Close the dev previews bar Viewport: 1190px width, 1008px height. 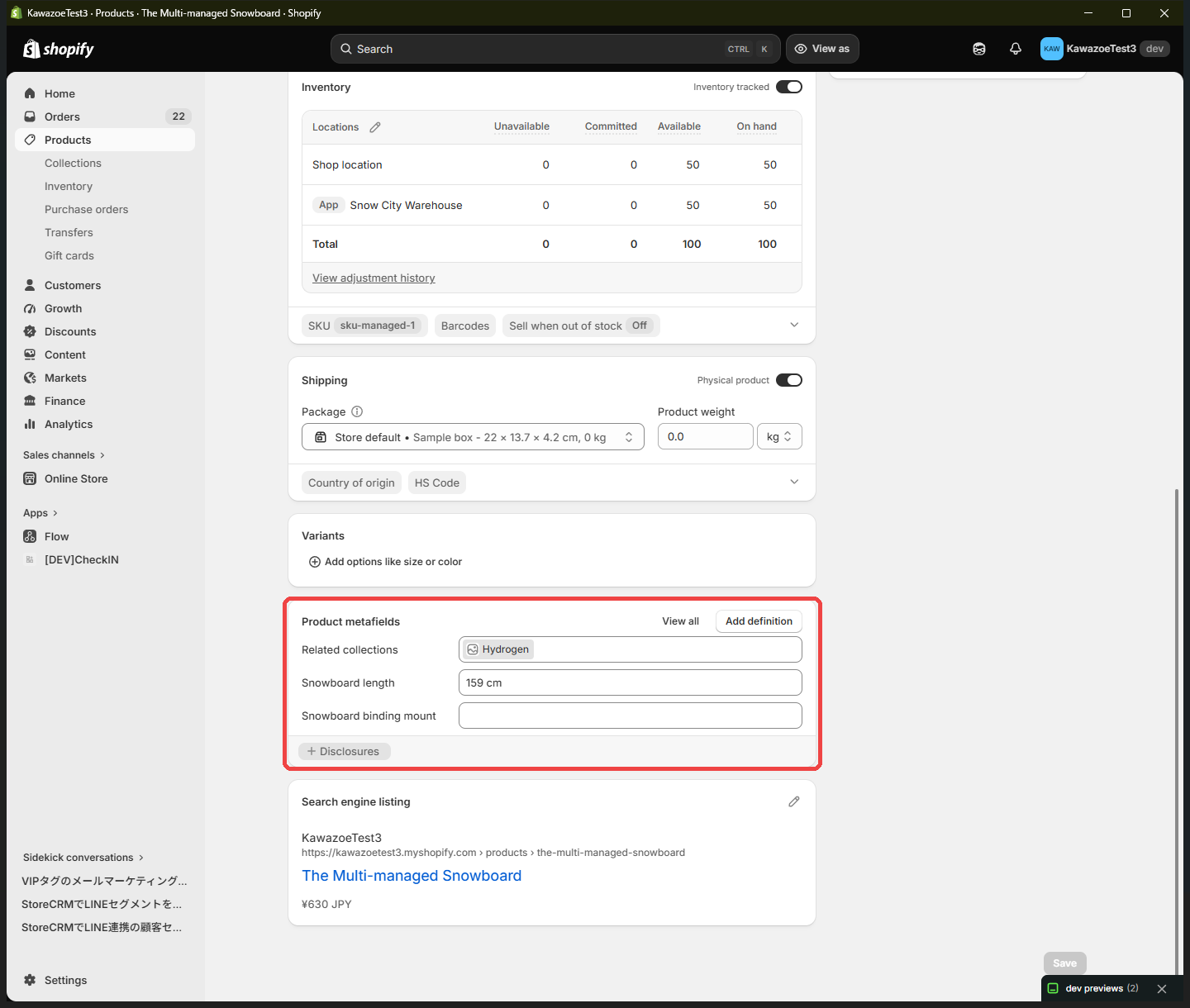click(1162, 989)
